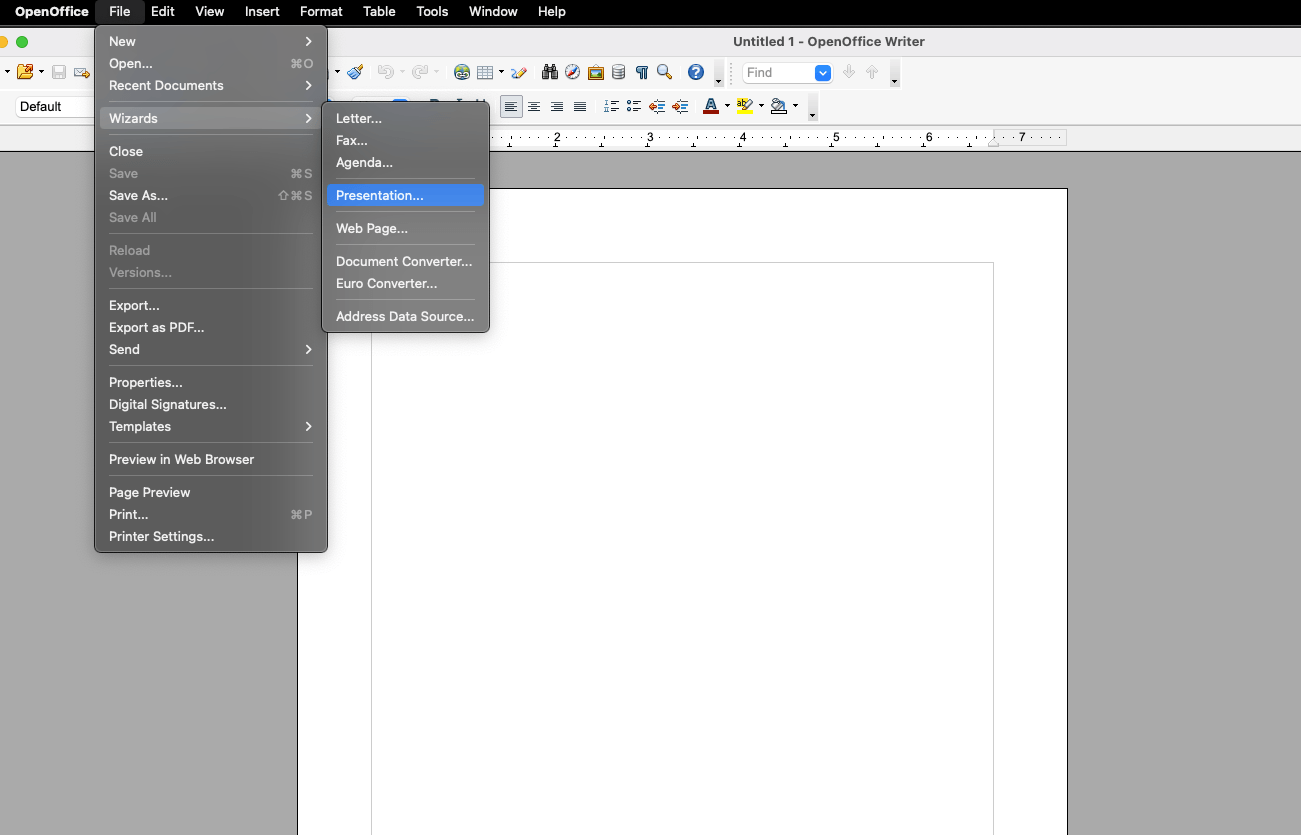The height and width of the screenshot is (835, 1301).
Task: Click the Find Previous up arrow
Action: point(872,72)
